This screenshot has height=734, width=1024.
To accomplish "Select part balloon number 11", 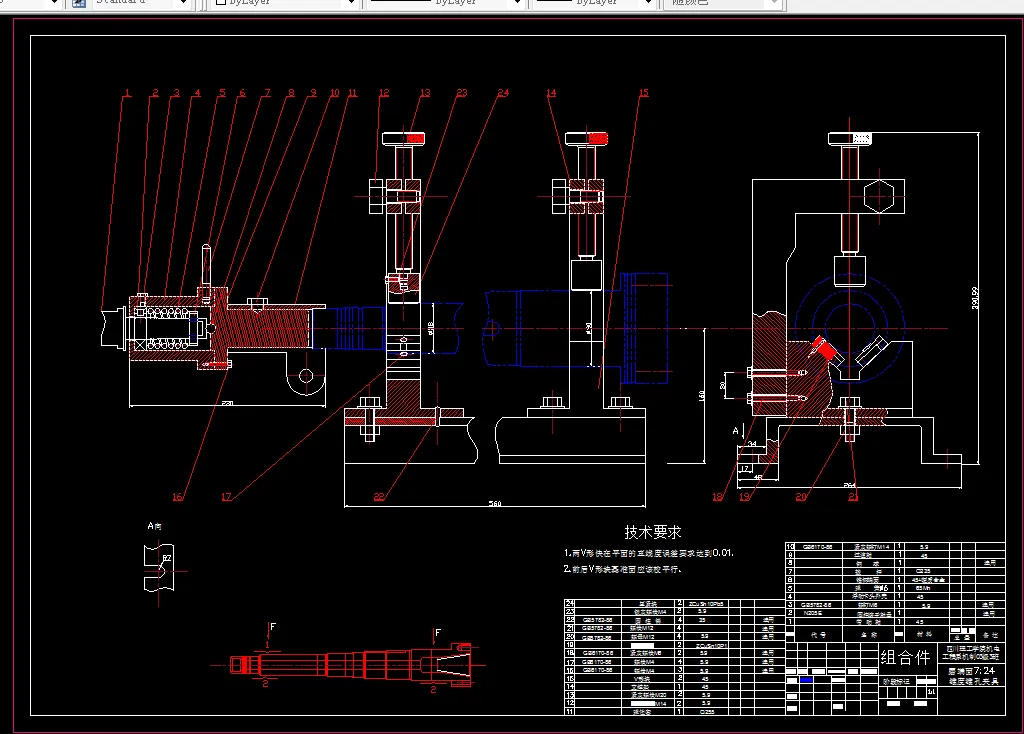I will coord(353,93).
